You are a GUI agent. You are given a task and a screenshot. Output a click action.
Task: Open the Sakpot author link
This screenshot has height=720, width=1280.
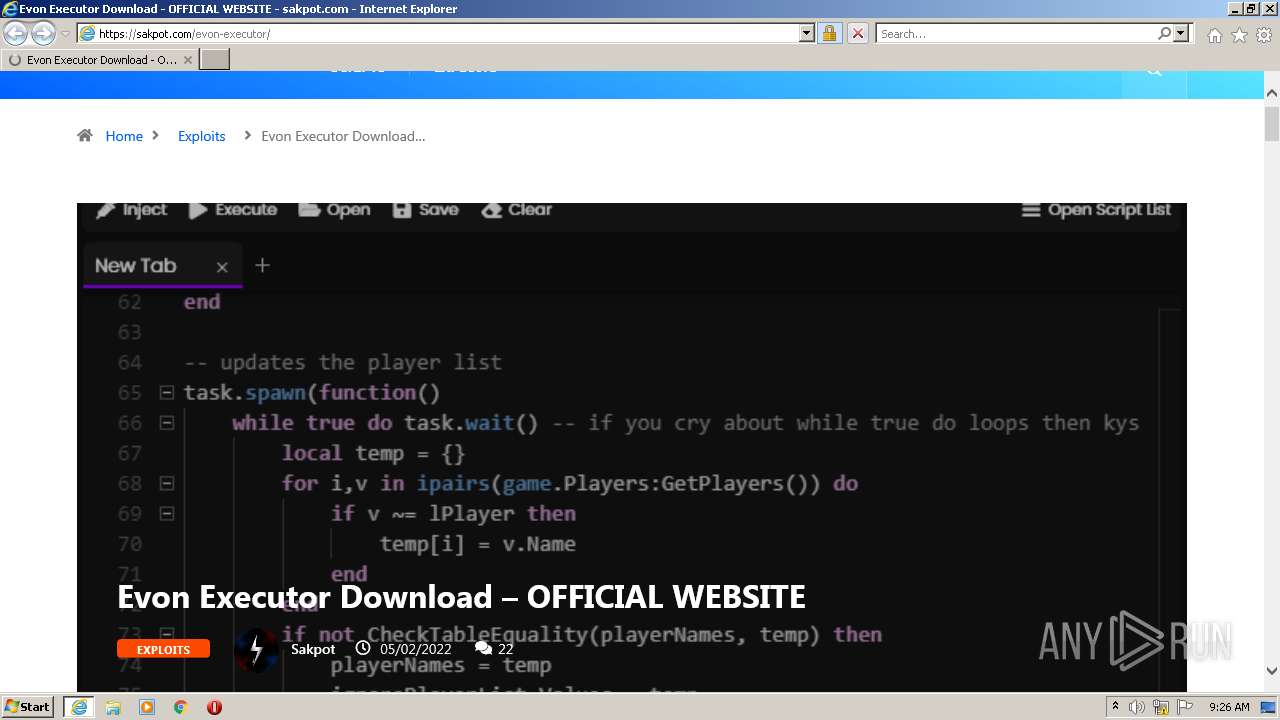pos(313,649)
